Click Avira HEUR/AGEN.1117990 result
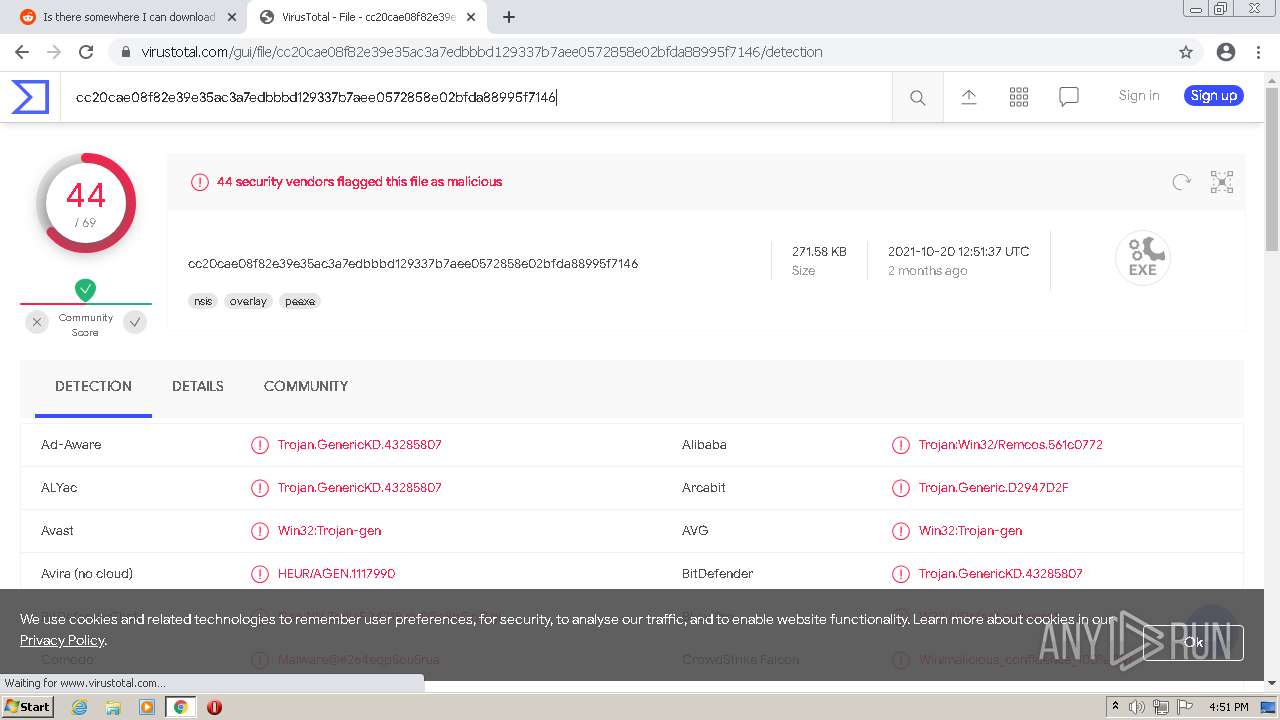 click(337, 574)
